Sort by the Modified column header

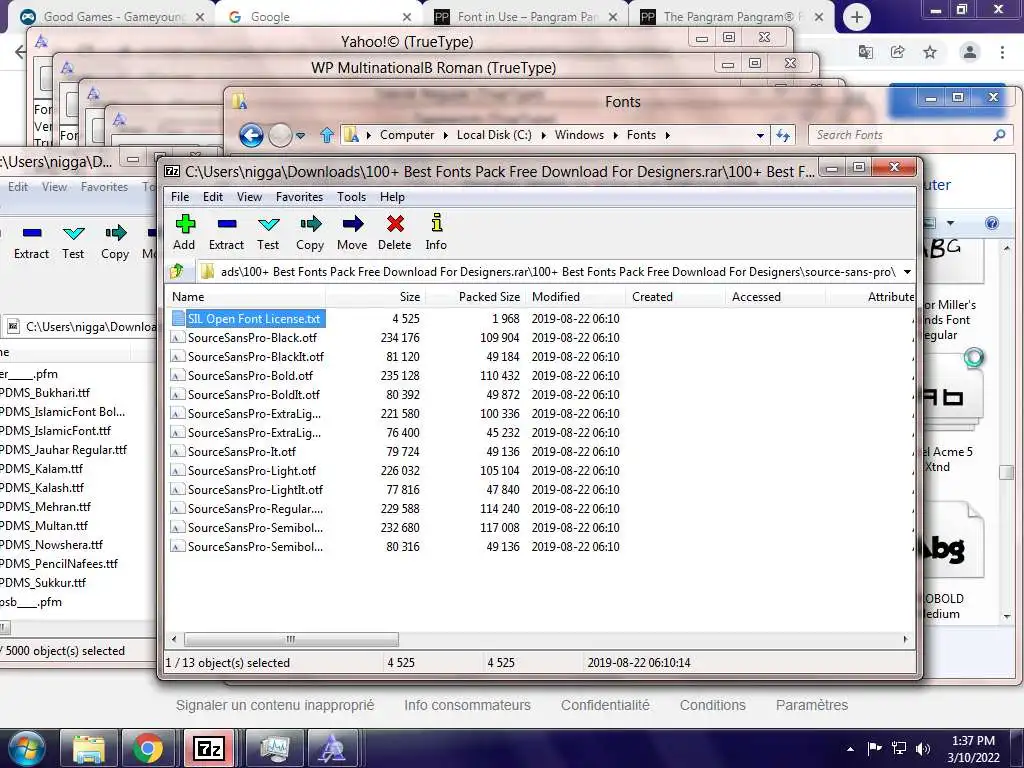[575, 296]
